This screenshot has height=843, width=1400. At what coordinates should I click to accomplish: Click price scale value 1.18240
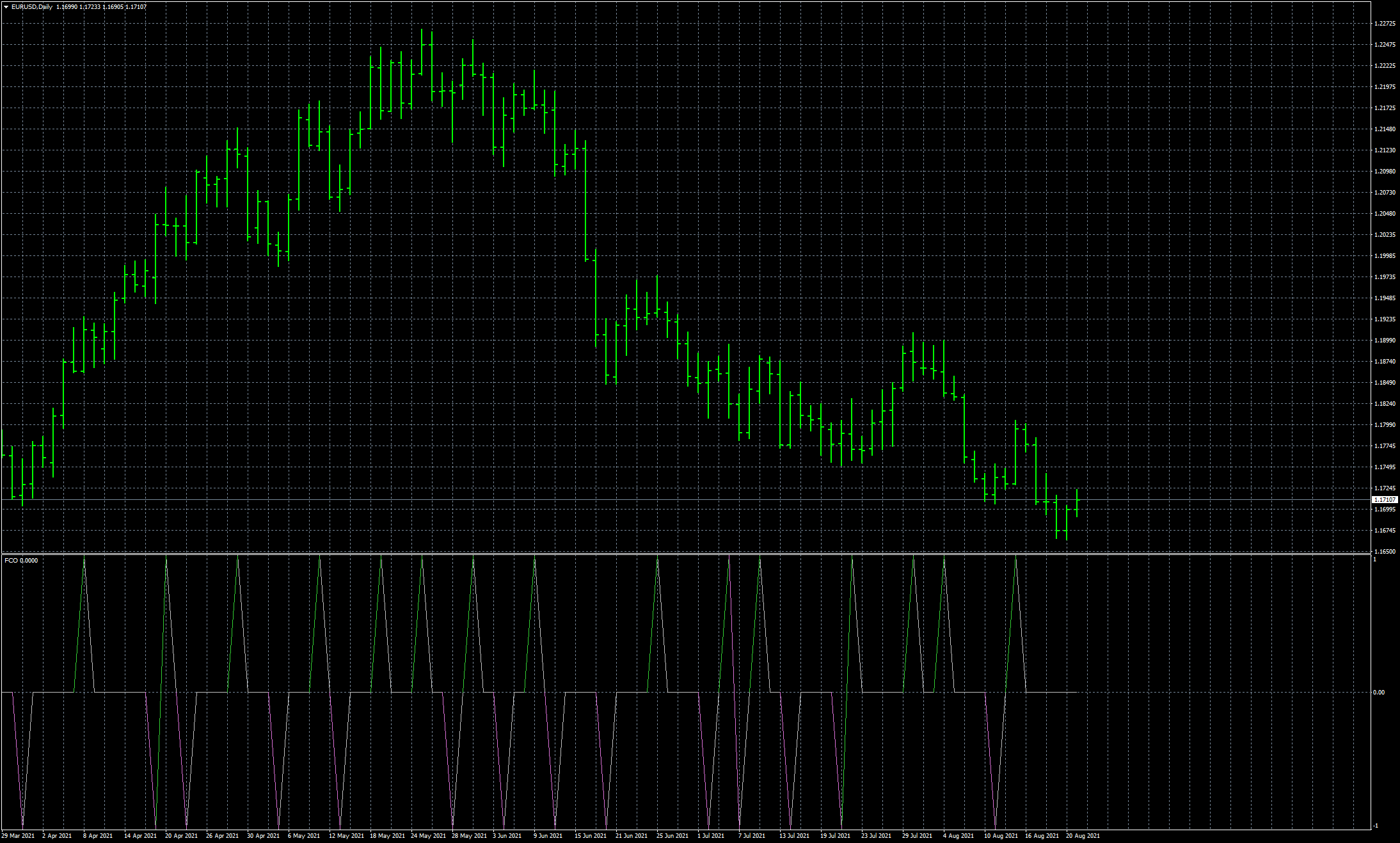[x=1385, y=404]
